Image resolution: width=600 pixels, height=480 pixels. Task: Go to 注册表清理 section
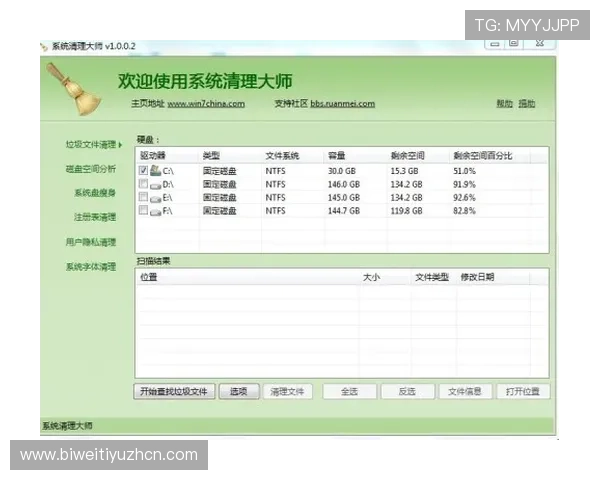[x=95, y=217]
